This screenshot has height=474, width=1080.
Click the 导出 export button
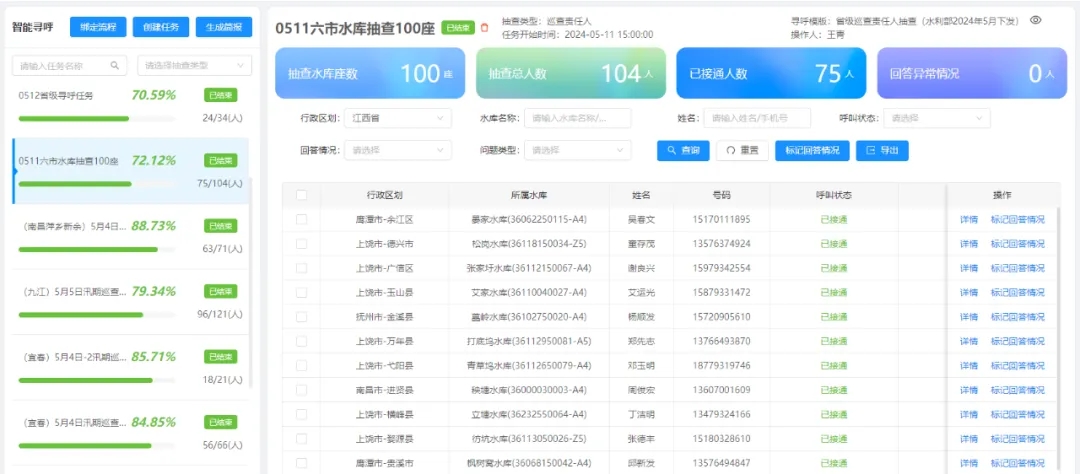[x=882, y=151]
